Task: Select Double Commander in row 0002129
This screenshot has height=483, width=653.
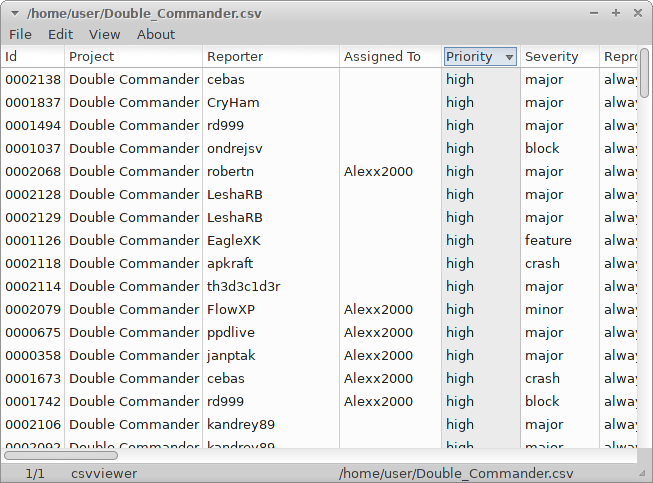Action: [x=134, y=217]
